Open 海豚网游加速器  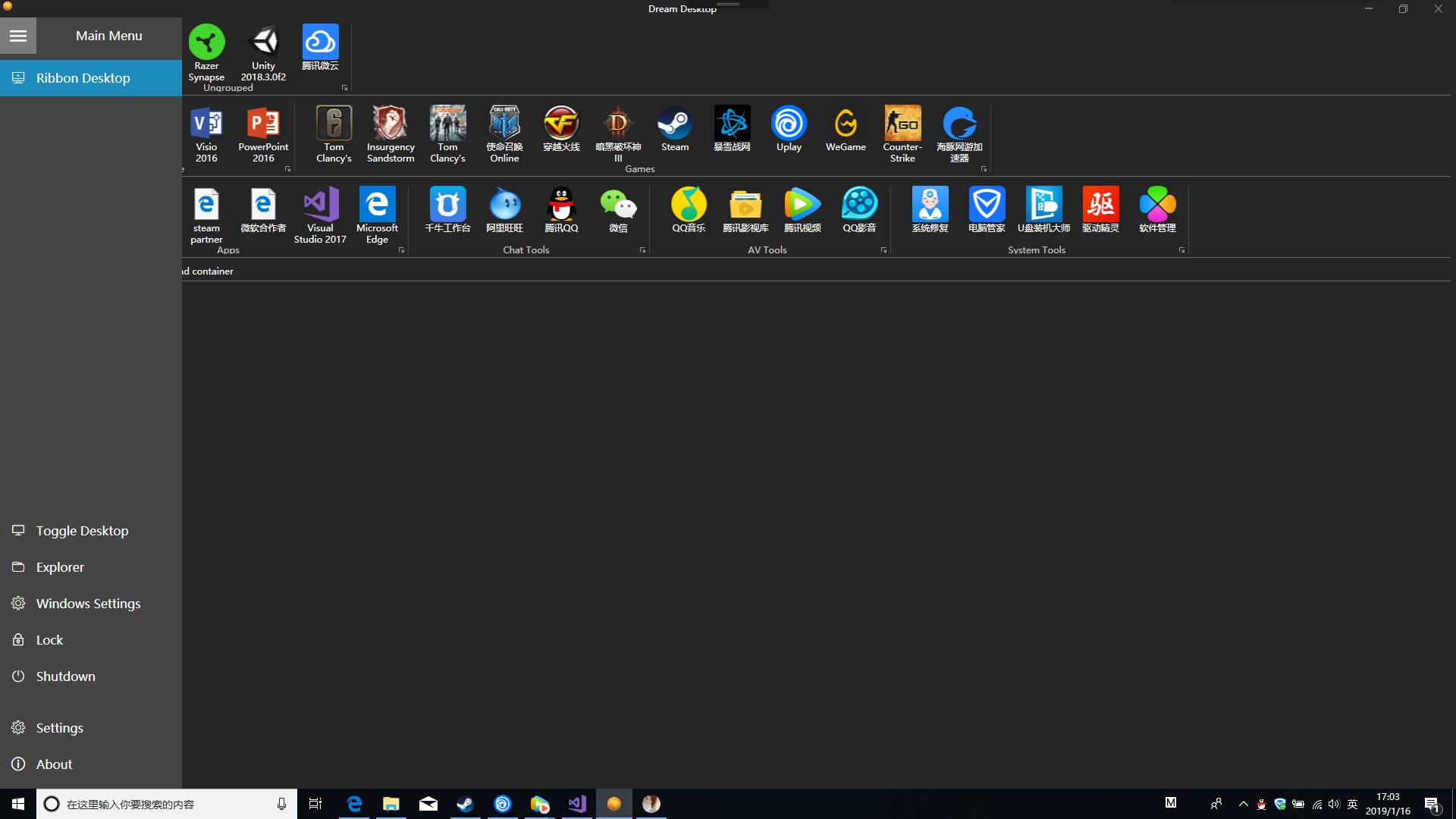[x=959, y=133]
